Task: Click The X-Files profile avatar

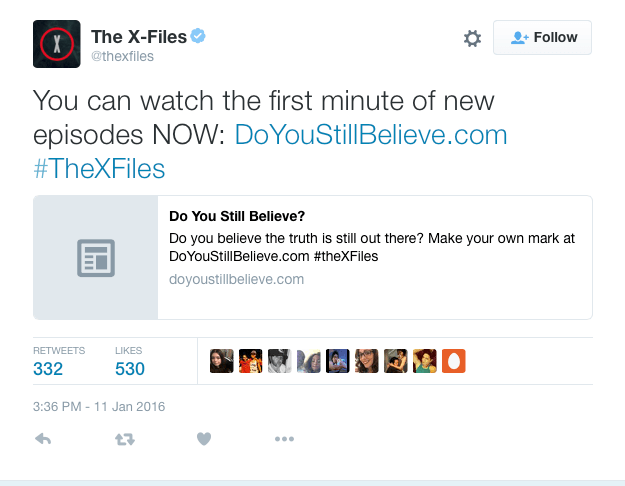Action: click(x=57, y=43)
